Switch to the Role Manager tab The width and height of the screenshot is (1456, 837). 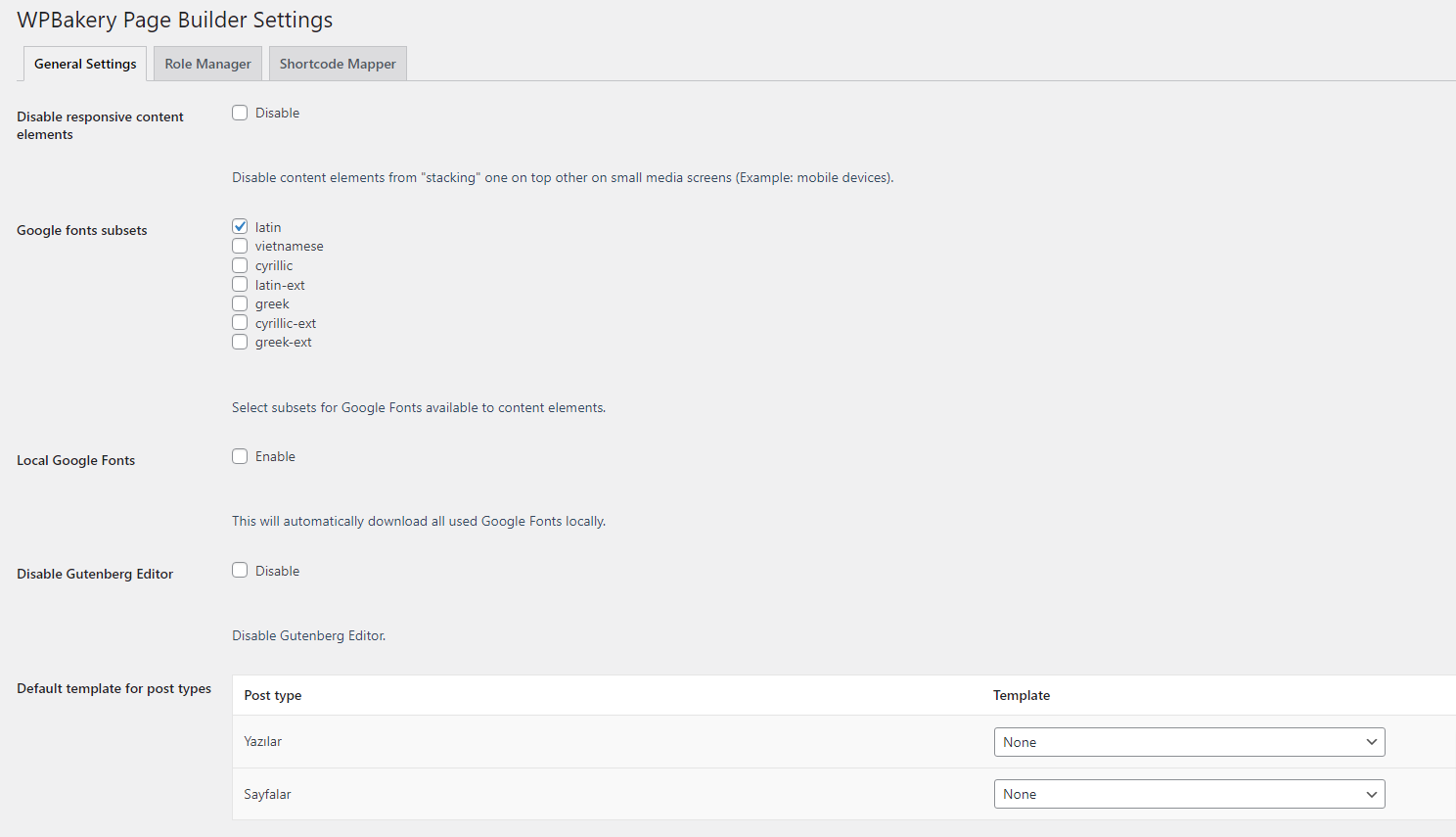[x=207, y=64]
